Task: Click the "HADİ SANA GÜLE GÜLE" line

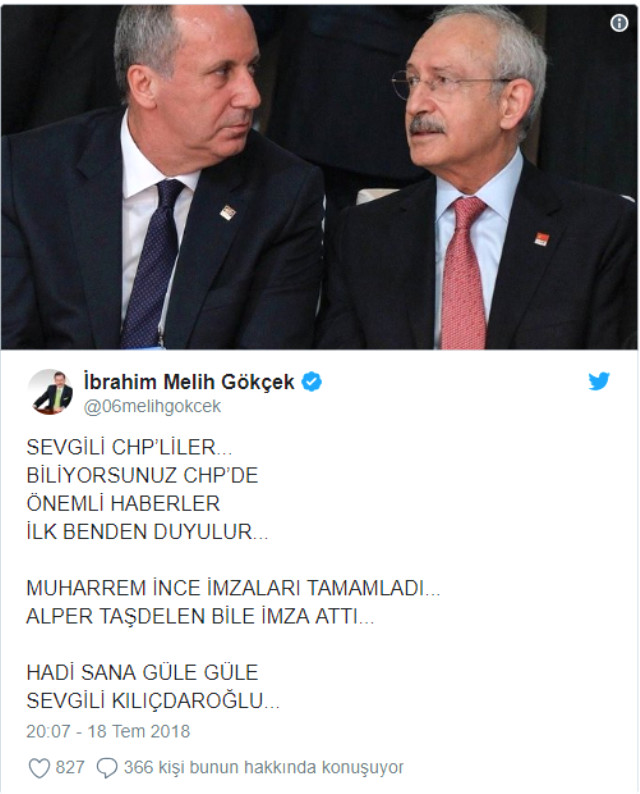Action: point(142,673)
